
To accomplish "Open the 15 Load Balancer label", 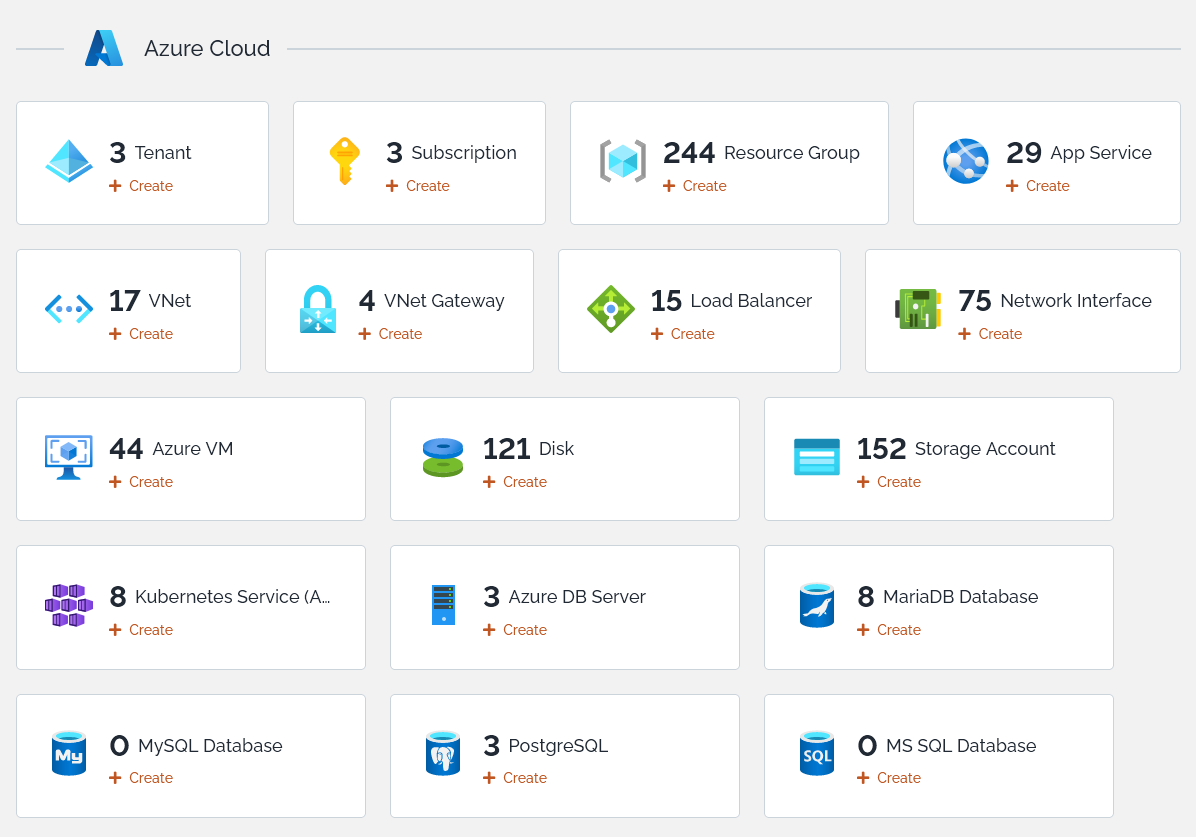I will (731, 301).
